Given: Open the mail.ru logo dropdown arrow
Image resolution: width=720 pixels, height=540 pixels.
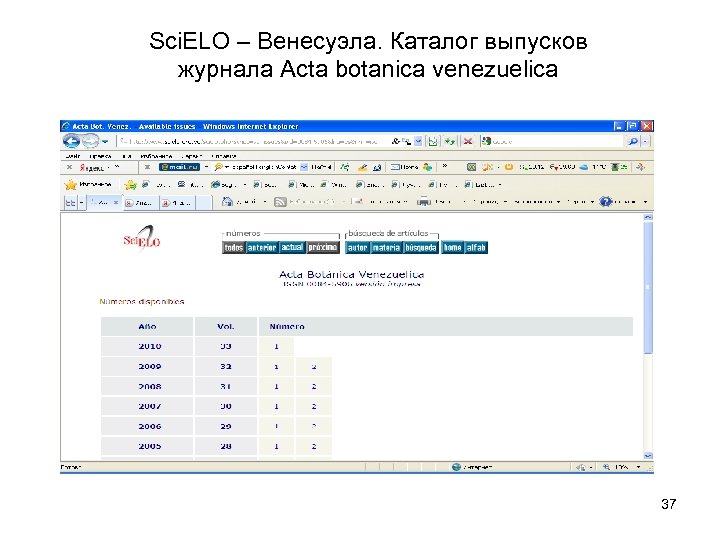Looking at the screenshot, I should pyautogui.click(x=206, y=167).
